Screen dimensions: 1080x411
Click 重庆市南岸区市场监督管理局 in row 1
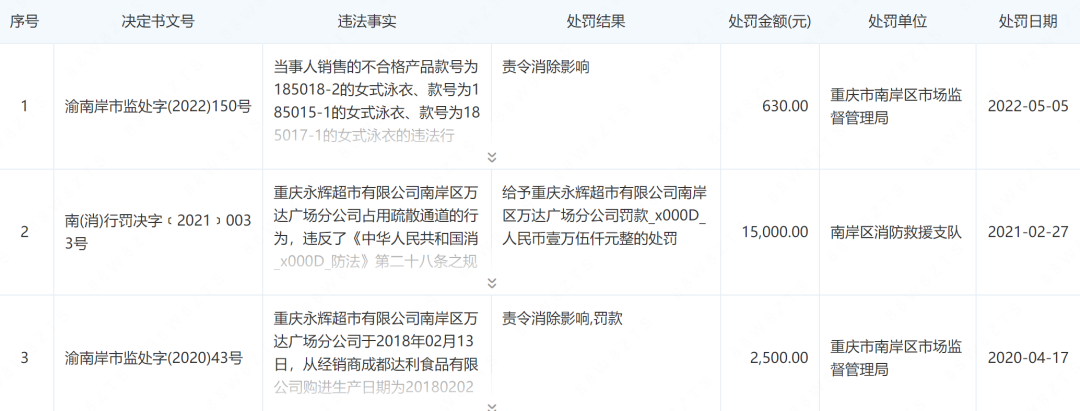[x=896, y=107]
